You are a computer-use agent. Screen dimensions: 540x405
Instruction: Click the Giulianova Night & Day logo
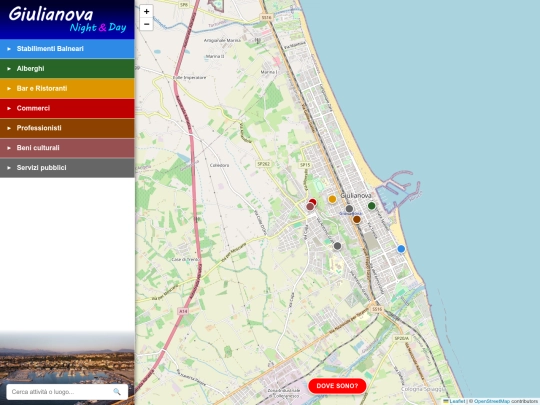[x=68, y=20]
